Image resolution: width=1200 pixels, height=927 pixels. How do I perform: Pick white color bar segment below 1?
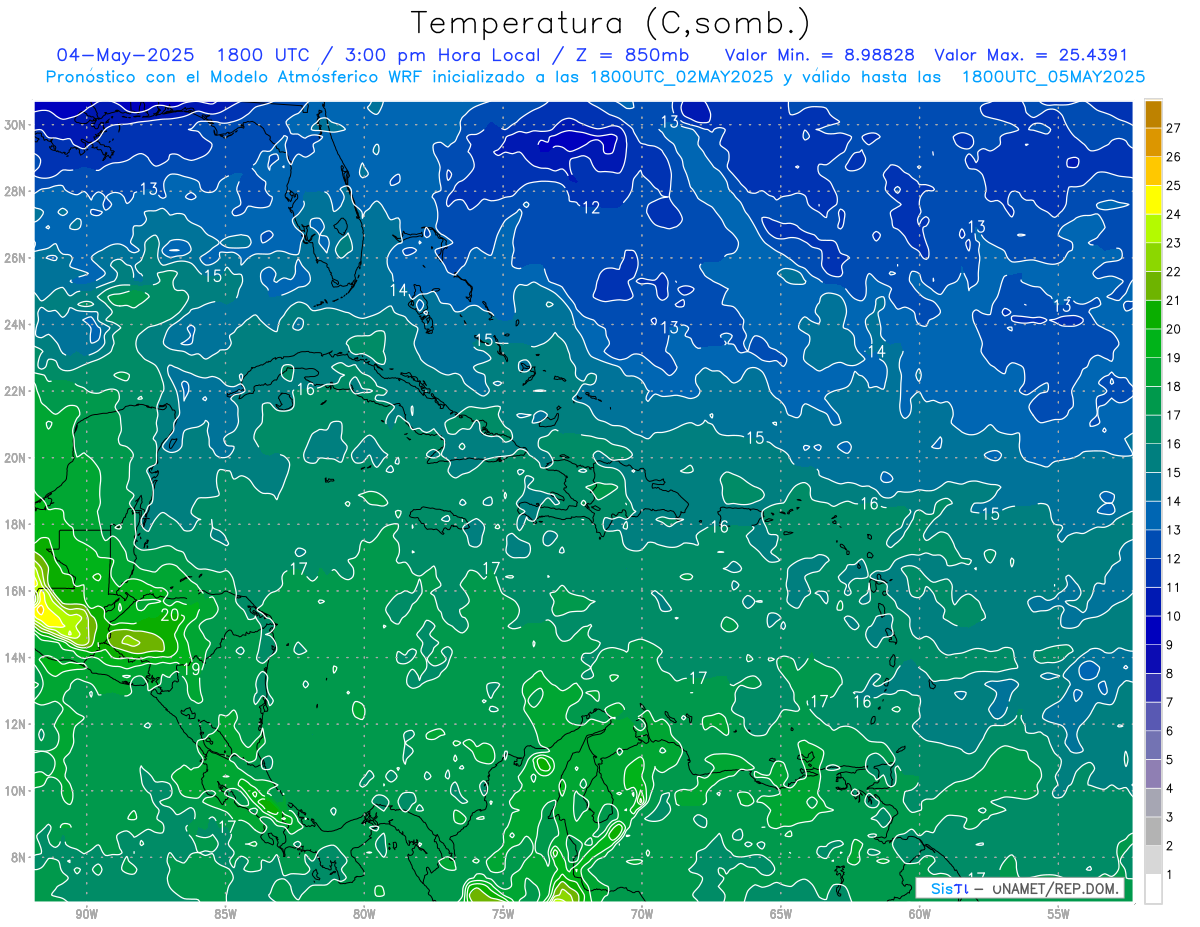point(1153,889)
